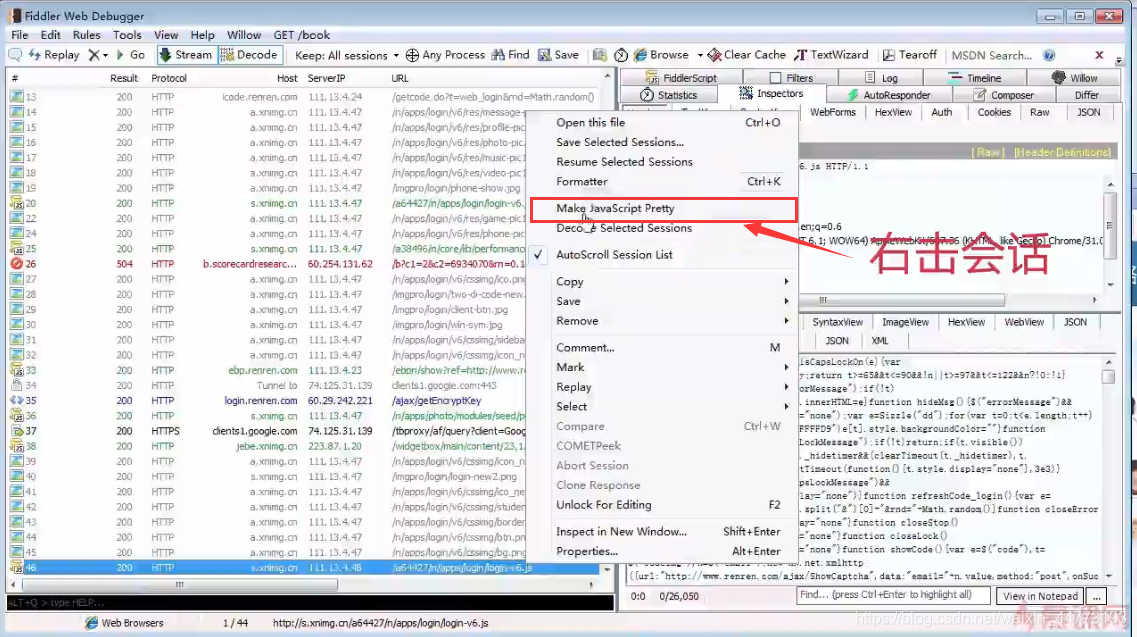Toggle Stream mode button

click(x=186, y=55)
